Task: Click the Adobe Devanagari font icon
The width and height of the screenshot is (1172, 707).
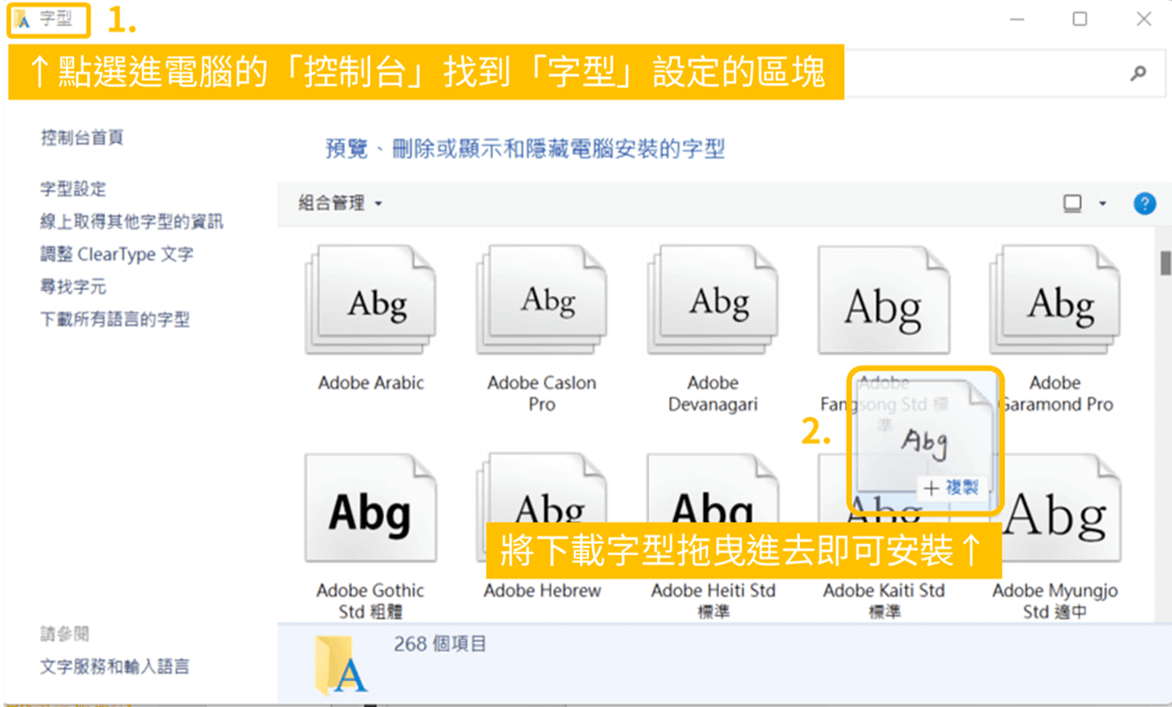Action: 713,302
